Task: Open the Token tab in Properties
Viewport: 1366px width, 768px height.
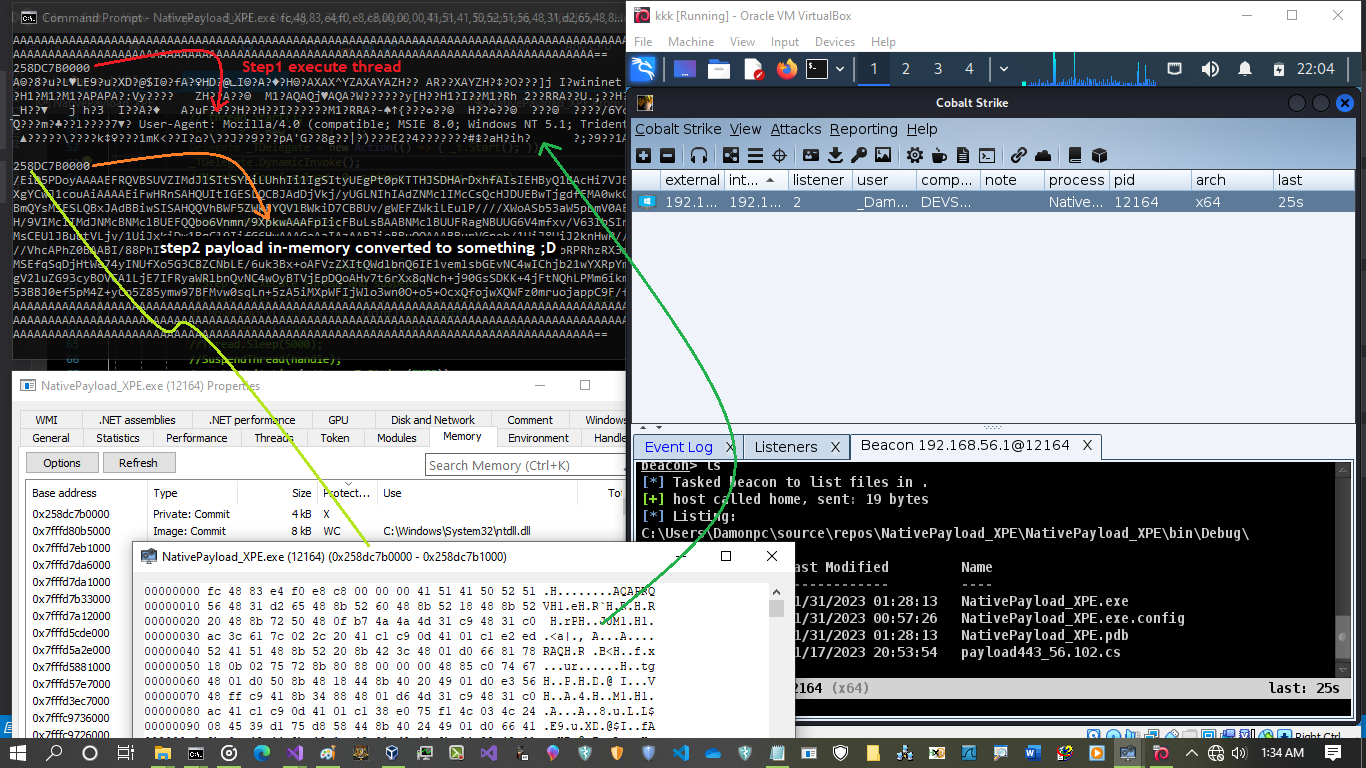Action: pos(335,438)
